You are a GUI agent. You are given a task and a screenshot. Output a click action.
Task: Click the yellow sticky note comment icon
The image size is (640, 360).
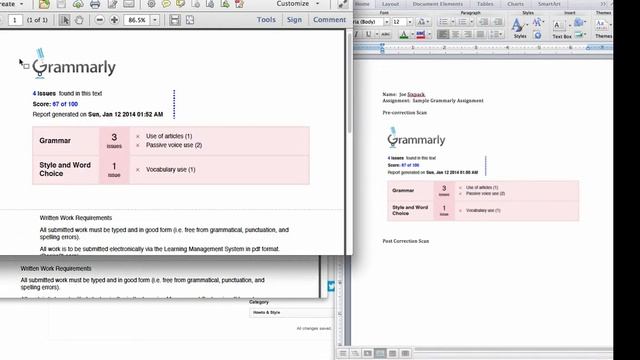[x=166, y=4]
